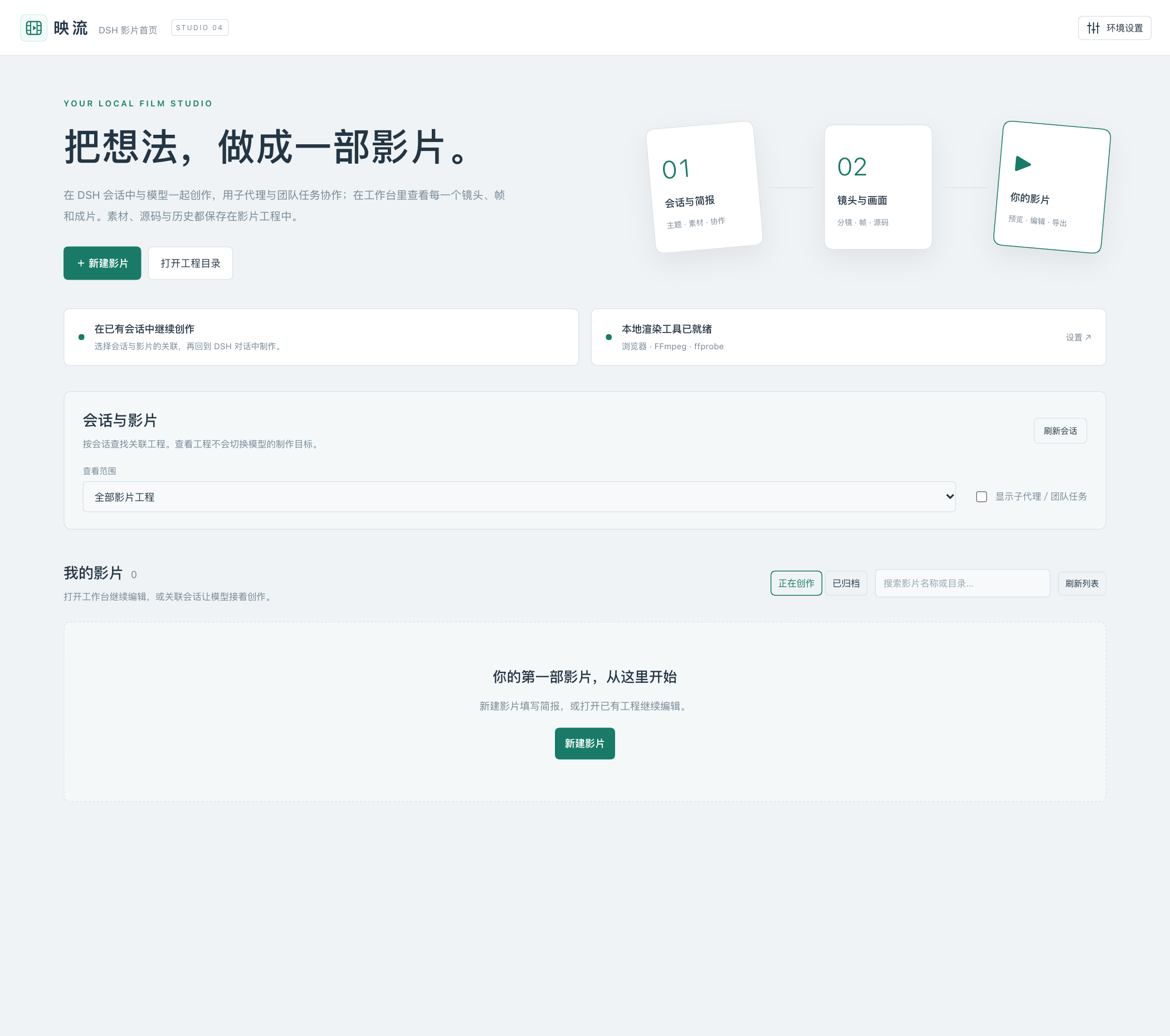1170x1036 pixels.
Task: Click the STUDIO 04 badge
Action: coord(200,27)
